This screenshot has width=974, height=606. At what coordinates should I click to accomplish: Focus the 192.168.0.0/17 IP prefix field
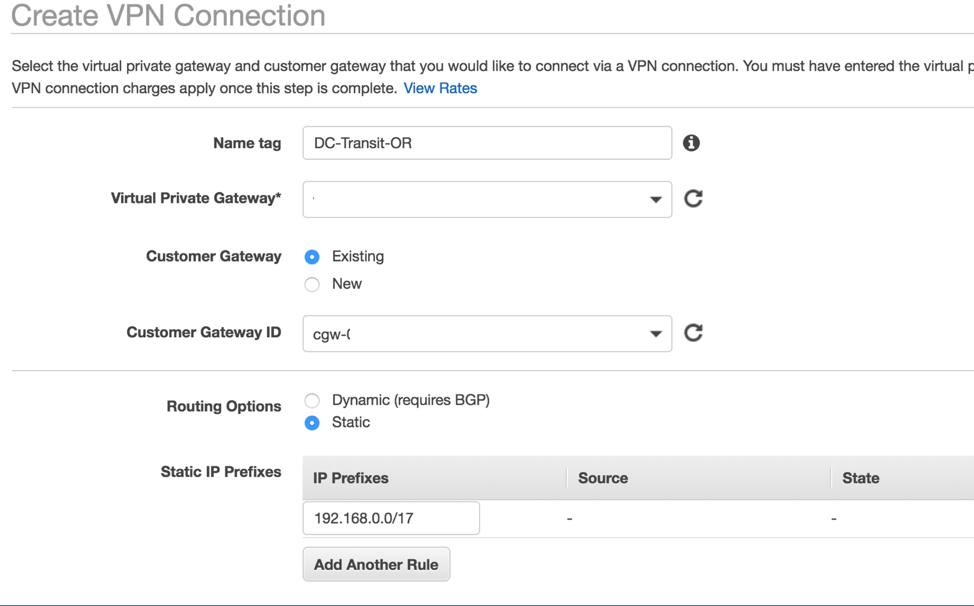pyautogui.click(x=390, y=518)
